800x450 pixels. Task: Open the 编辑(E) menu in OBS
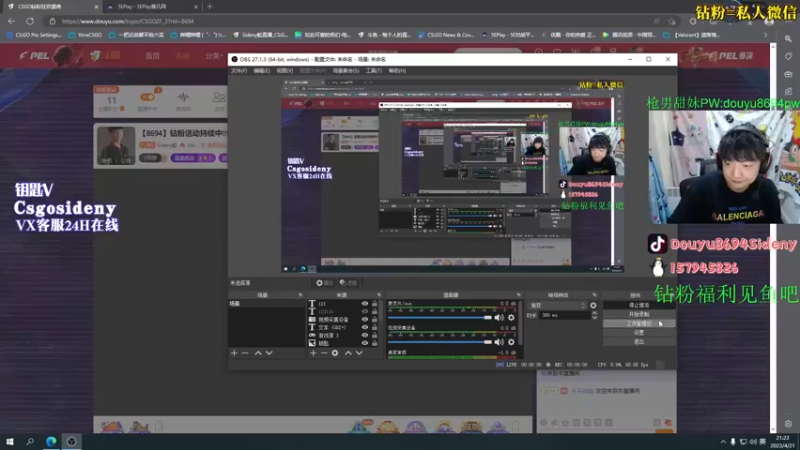[x=261, y=70]
